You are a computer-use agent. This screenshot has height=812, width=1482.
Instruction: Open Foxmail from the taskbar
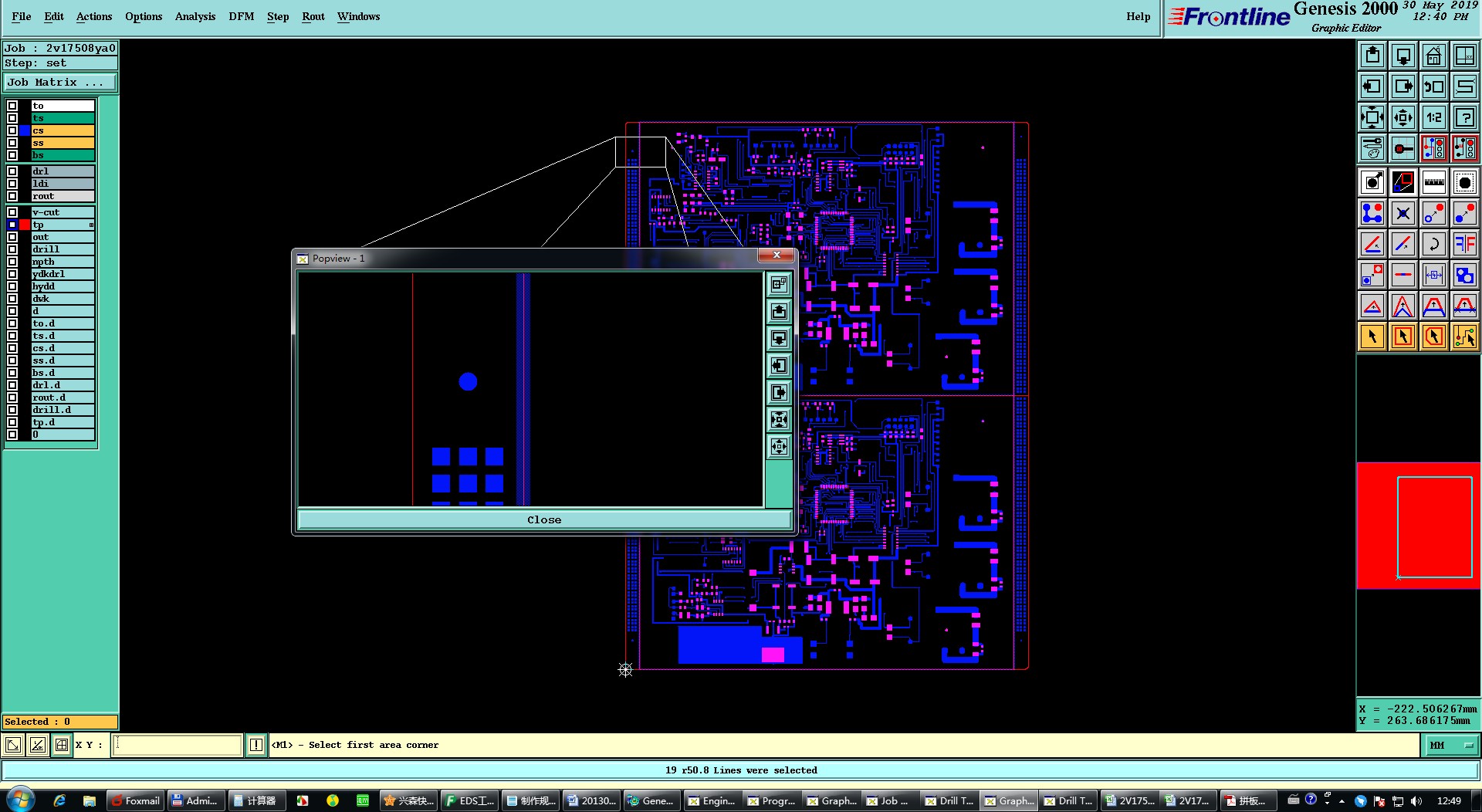point(136,800)
